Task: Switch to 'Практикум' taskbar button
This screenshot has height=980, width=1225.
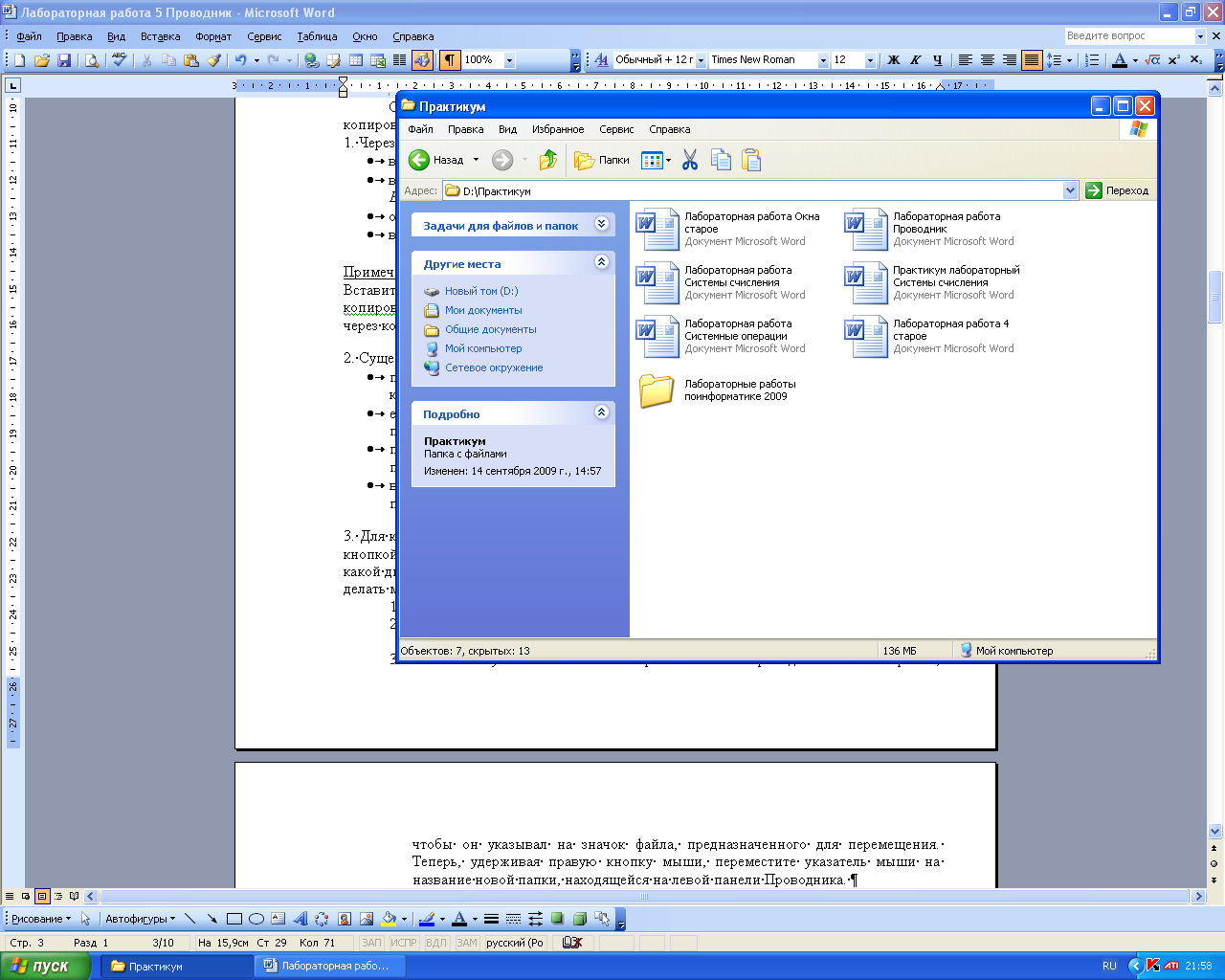Action: pyautogui.click(x=177, y=966)
